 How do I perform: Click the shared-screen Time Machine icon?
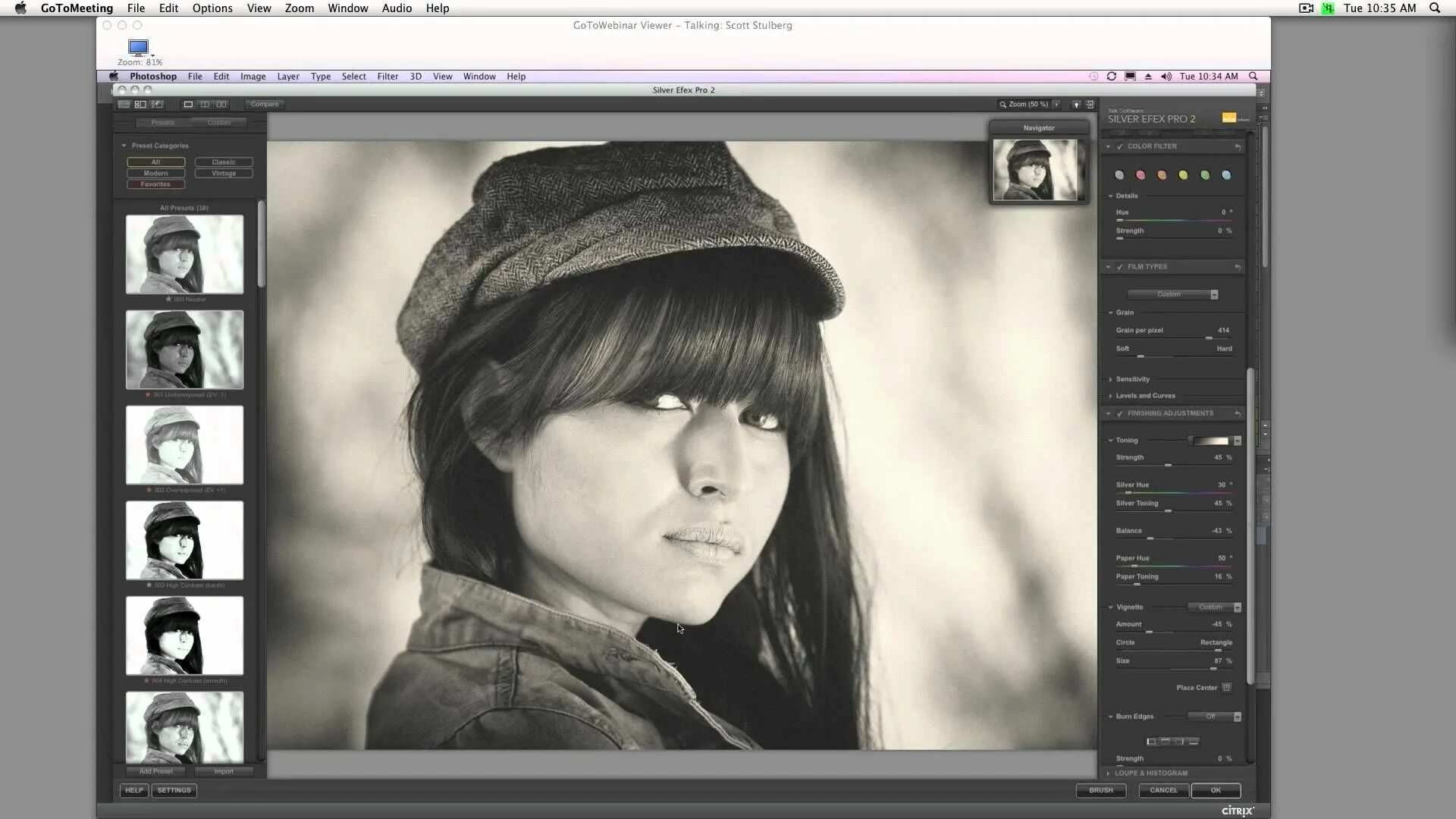(1094, 77)
